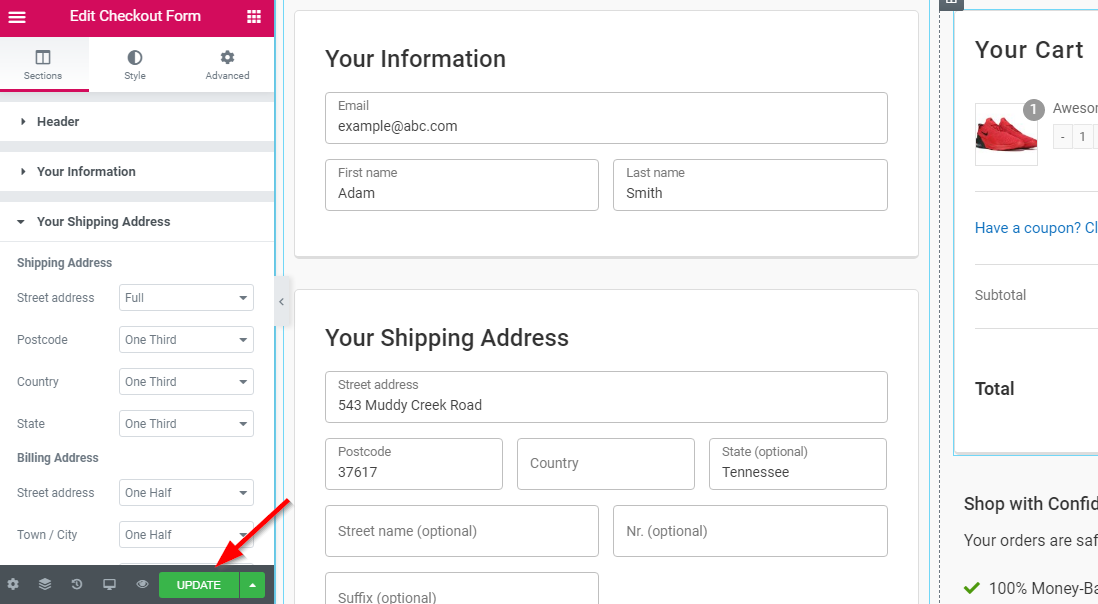Open the widgets grid panel icon
The height and width of the screenshot is (604, 1098).
pos(254,17)
